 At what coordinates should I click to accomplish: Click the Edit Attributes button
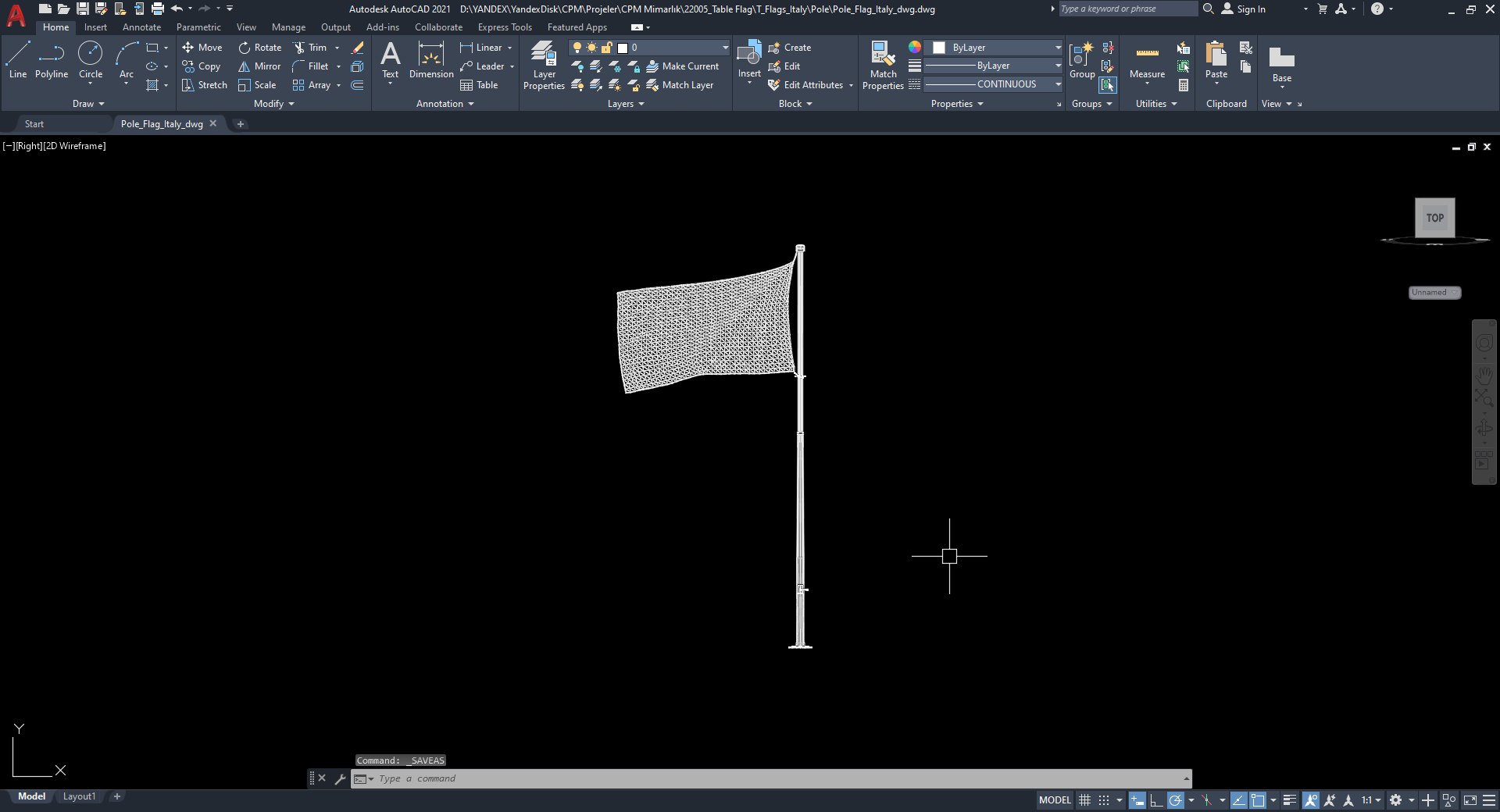tap(805, 85)
